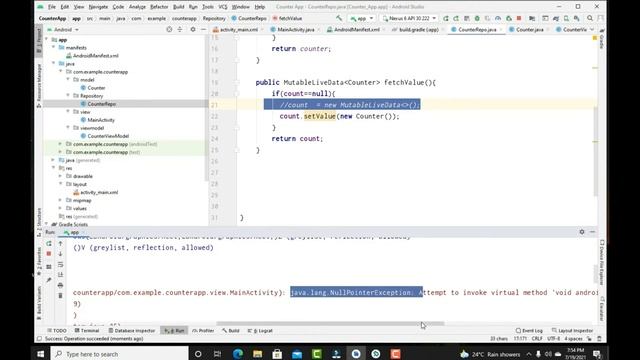The height and width of the screenshot is (360, 640).
Task: Clear all Run console output with trash icon
Action: coord(60,296)
